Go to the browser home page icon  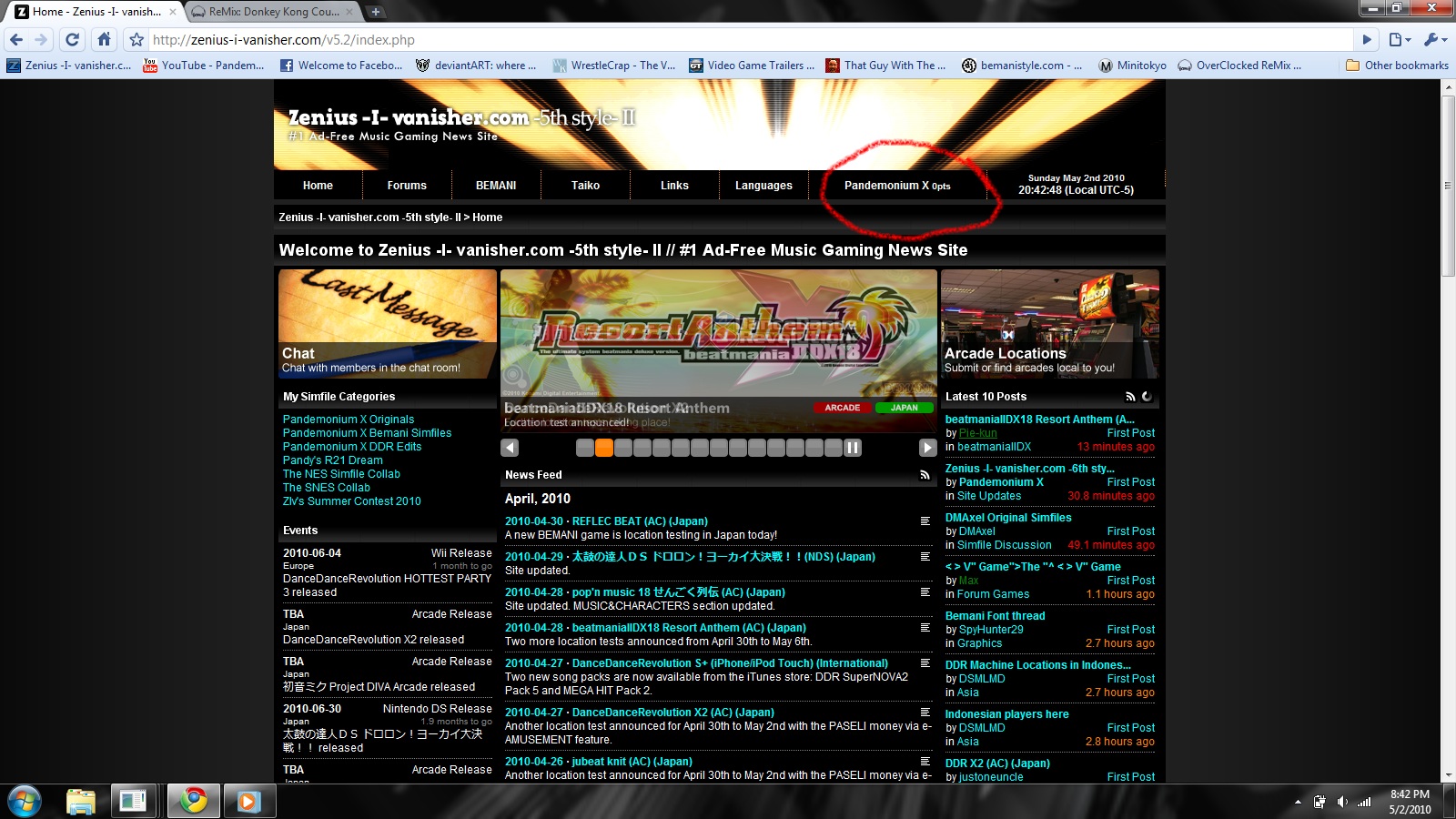[104, 39]
